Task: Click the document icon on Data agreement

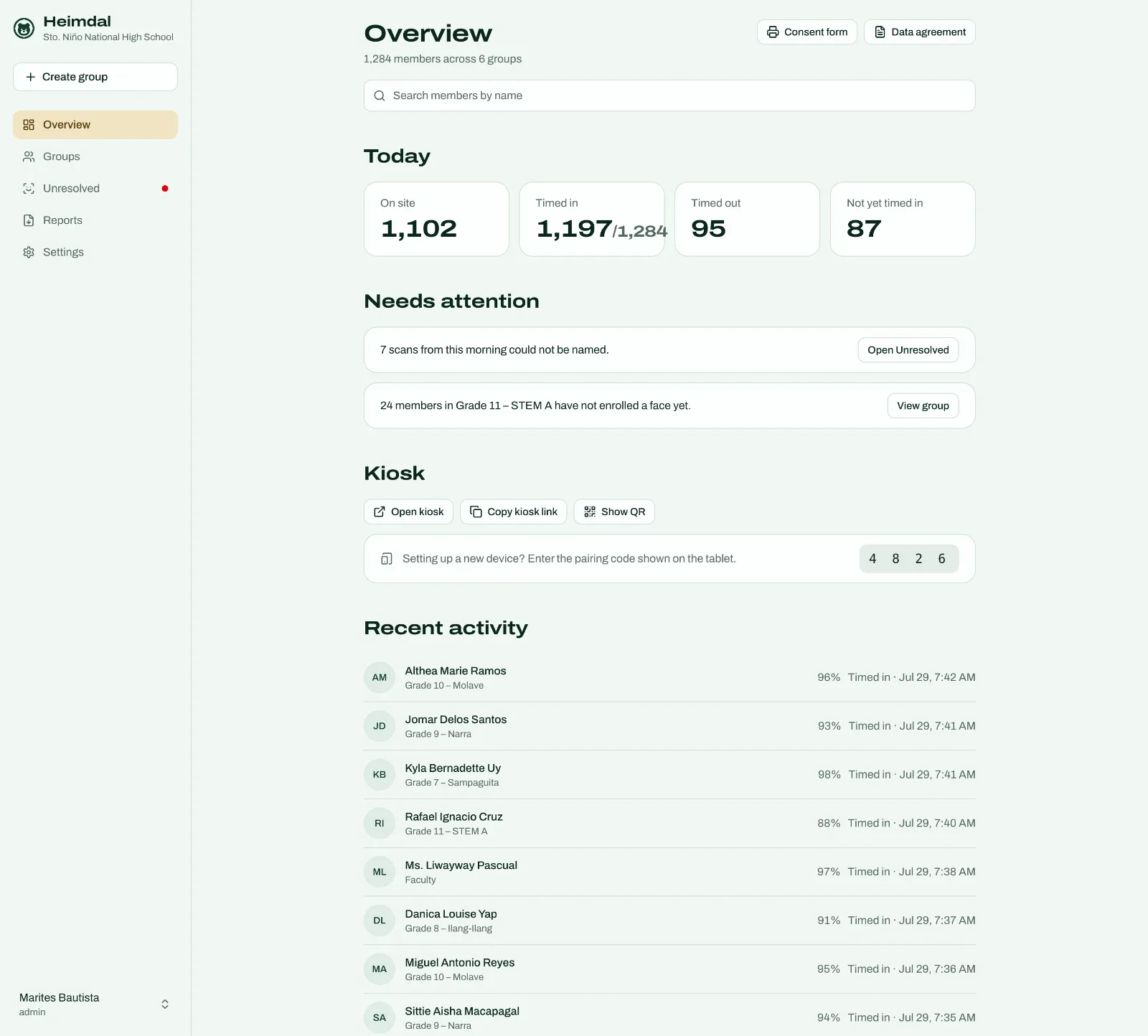Action: [880, 32]
